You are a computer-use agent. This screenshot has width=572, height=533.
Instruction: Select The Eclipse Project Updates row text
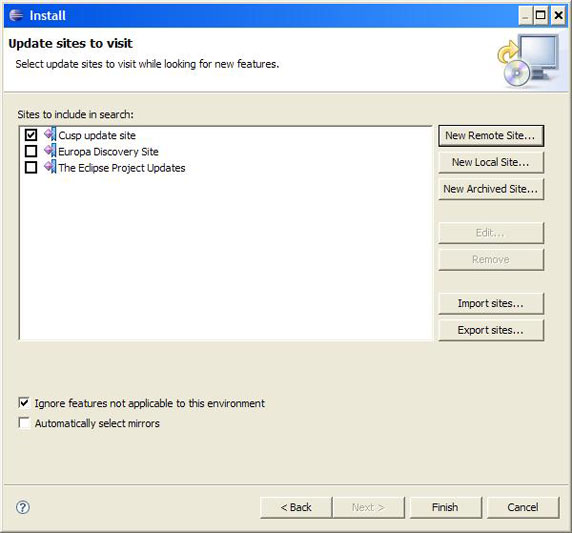(x=122, y=168)
